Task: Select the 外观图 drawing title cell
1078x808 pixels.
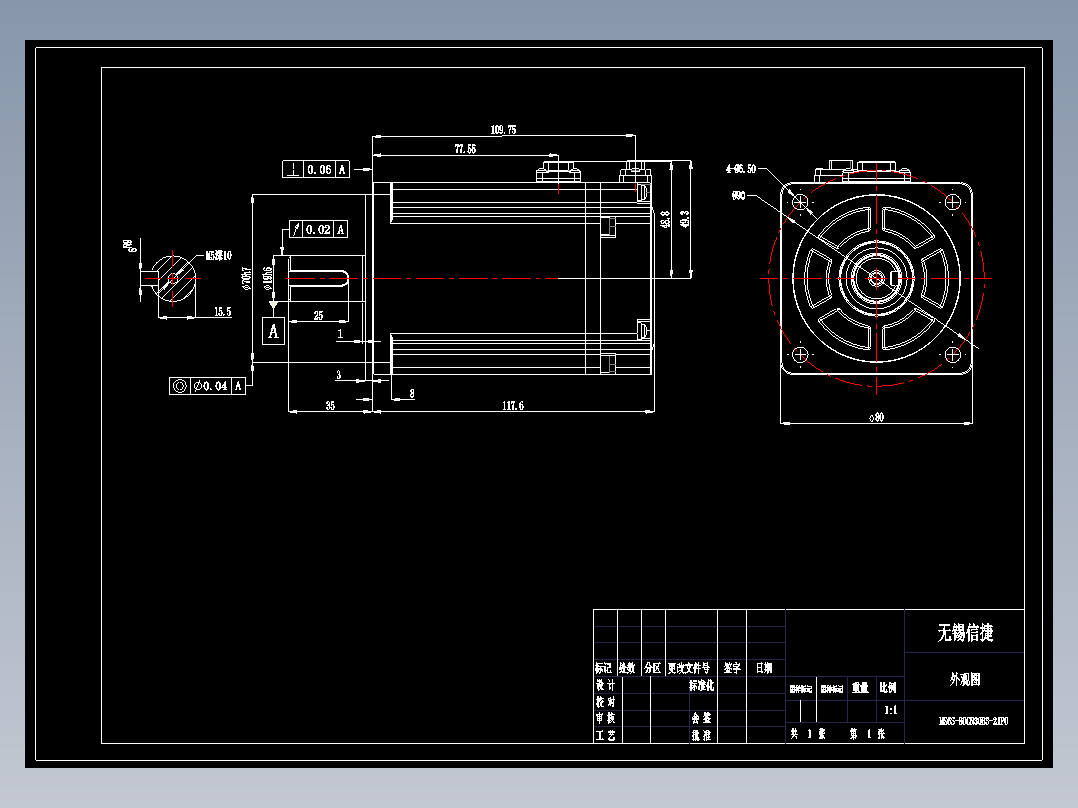Action: click(966, 679)
